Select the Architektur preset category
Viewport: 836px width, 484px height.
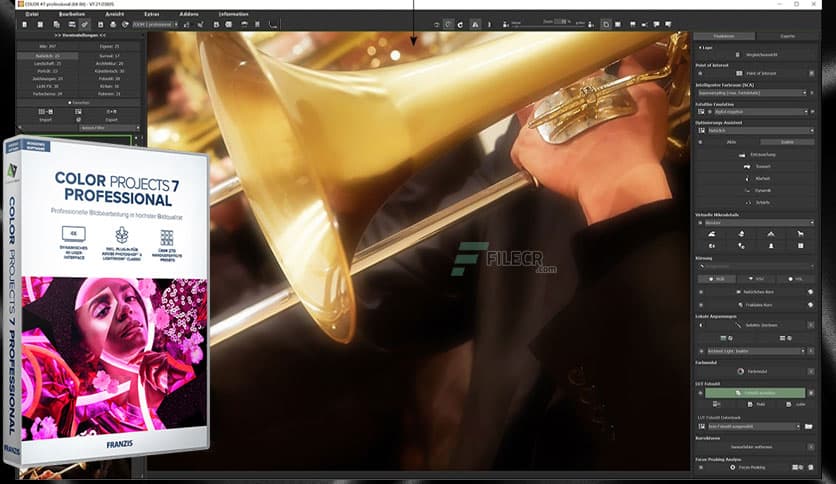[110, 63]
